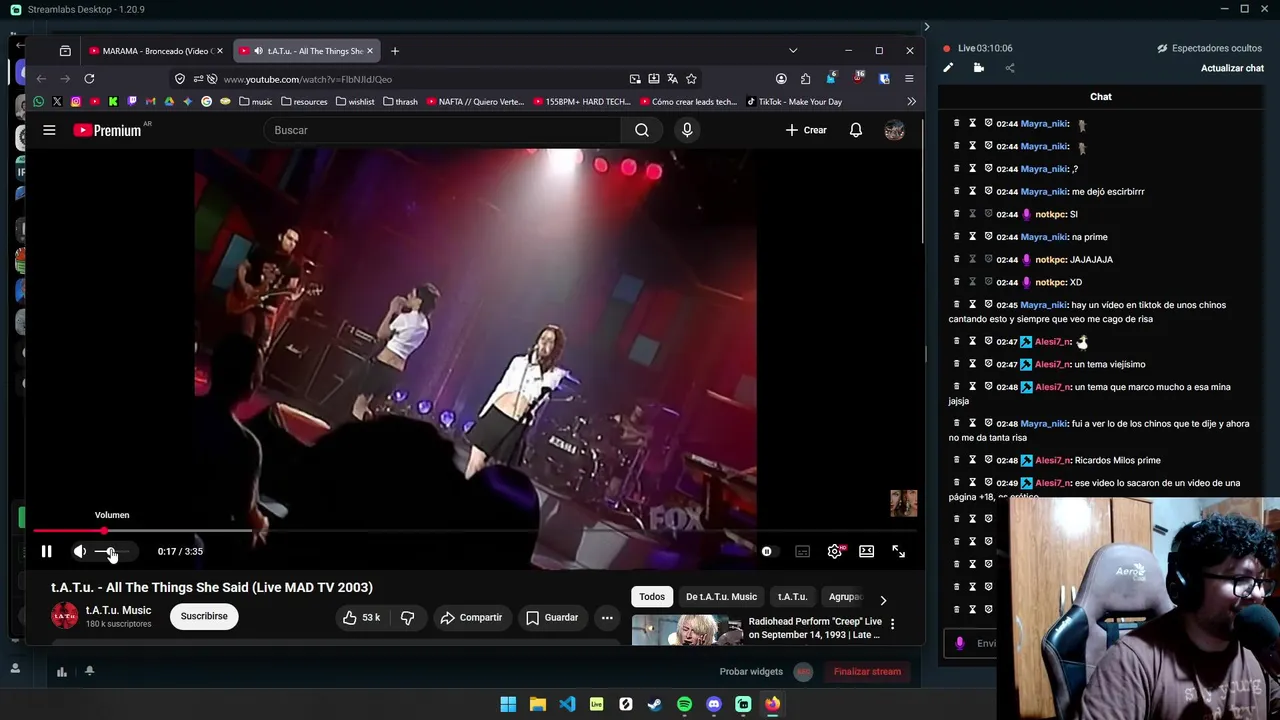Open the Instagram bookmark icon
This screenshot has width=1280, height=720.
click(76, 101)
